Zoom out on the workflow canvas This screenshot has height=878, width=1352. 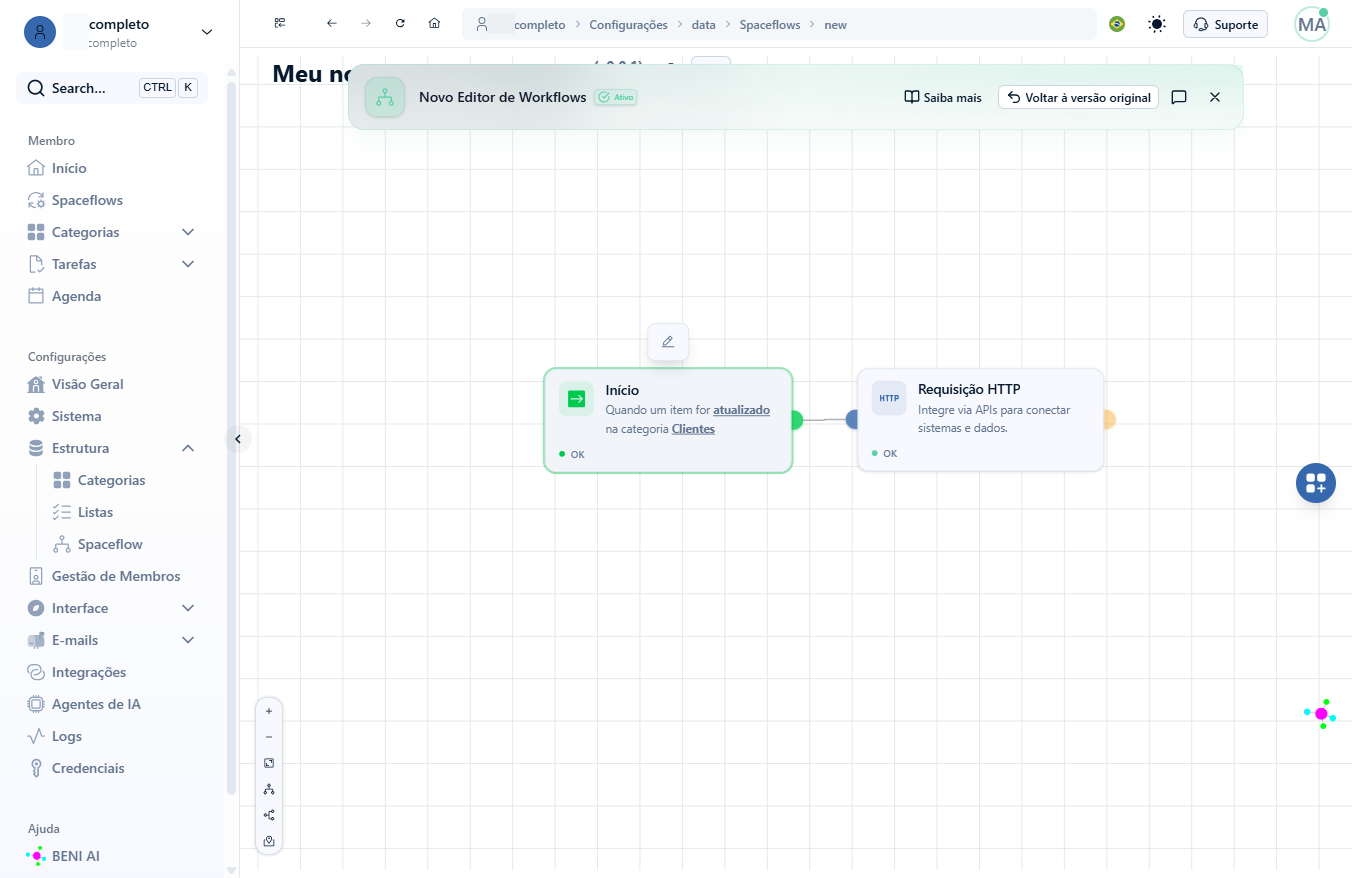point(269,737)
